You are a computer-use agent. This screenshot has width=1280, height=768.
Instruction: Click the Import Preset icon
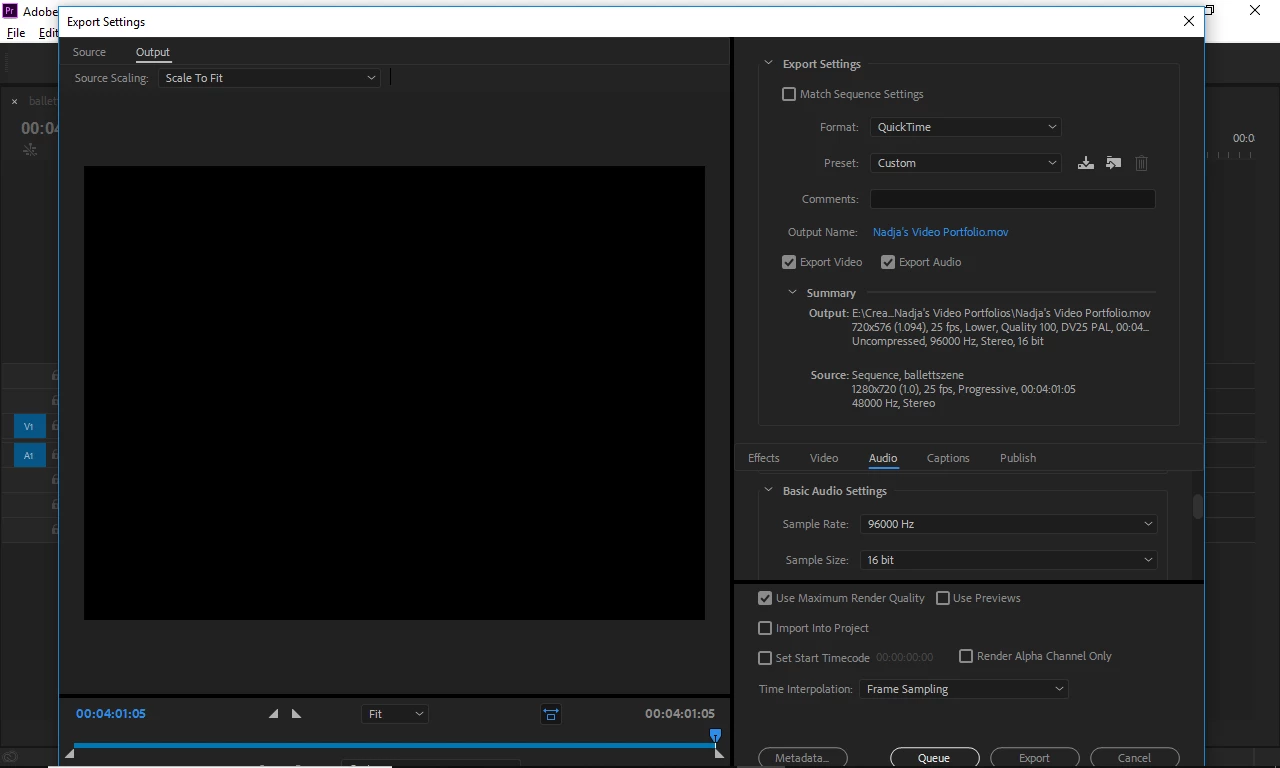pyautogui.click(x=1113, y=163)
